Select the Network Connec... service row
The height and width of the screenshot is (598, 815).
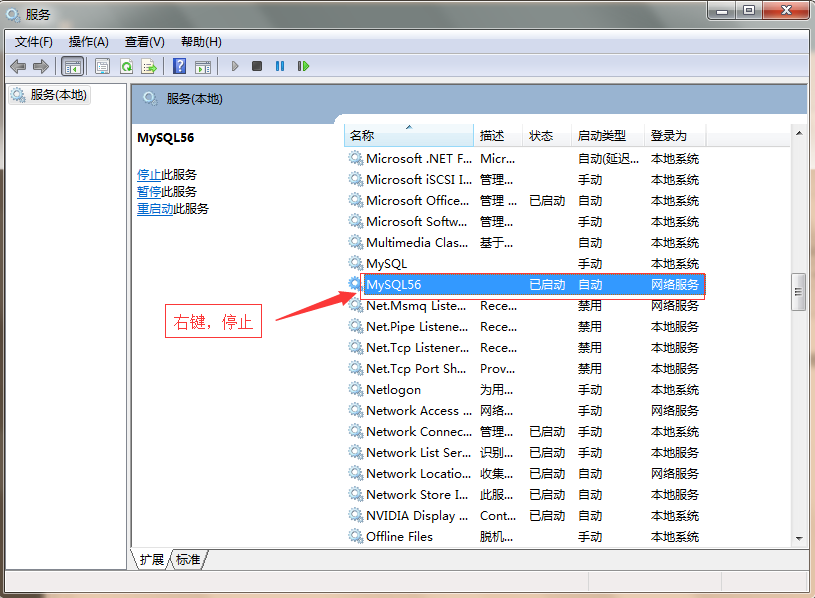[x=524, y=432]
